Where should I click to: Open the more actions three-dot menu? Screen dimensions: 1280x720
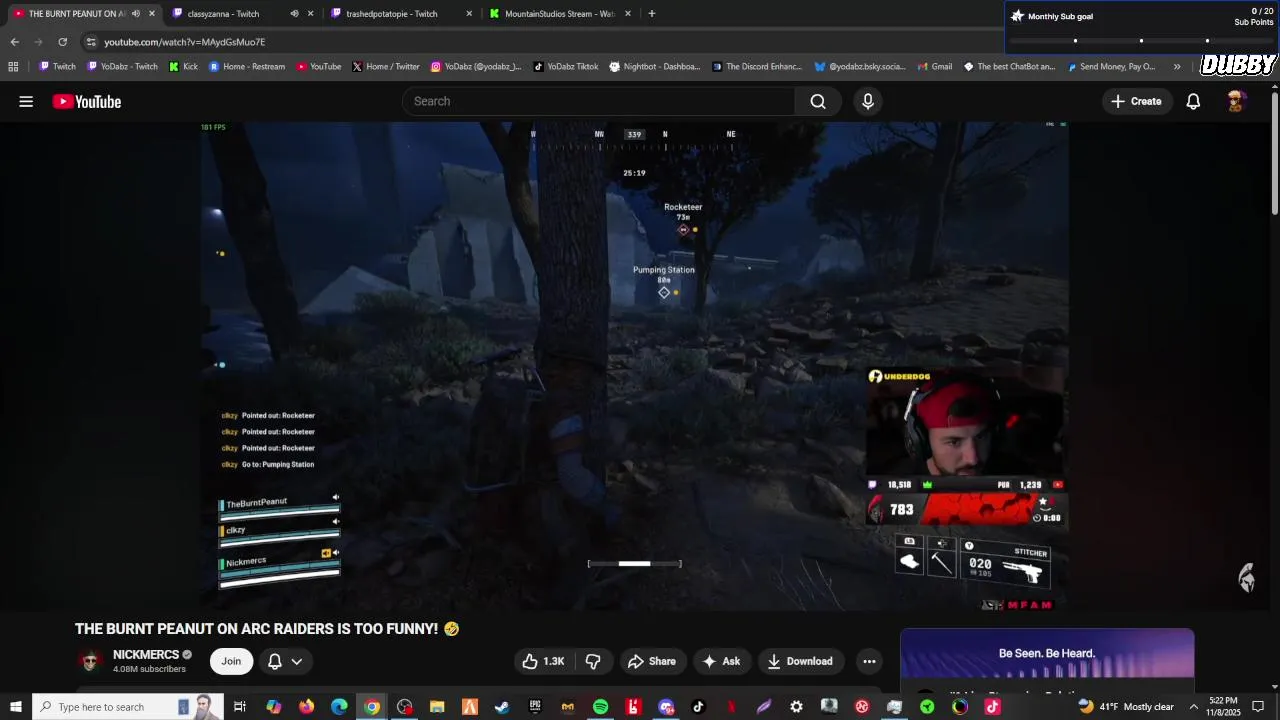coord(869,661)
